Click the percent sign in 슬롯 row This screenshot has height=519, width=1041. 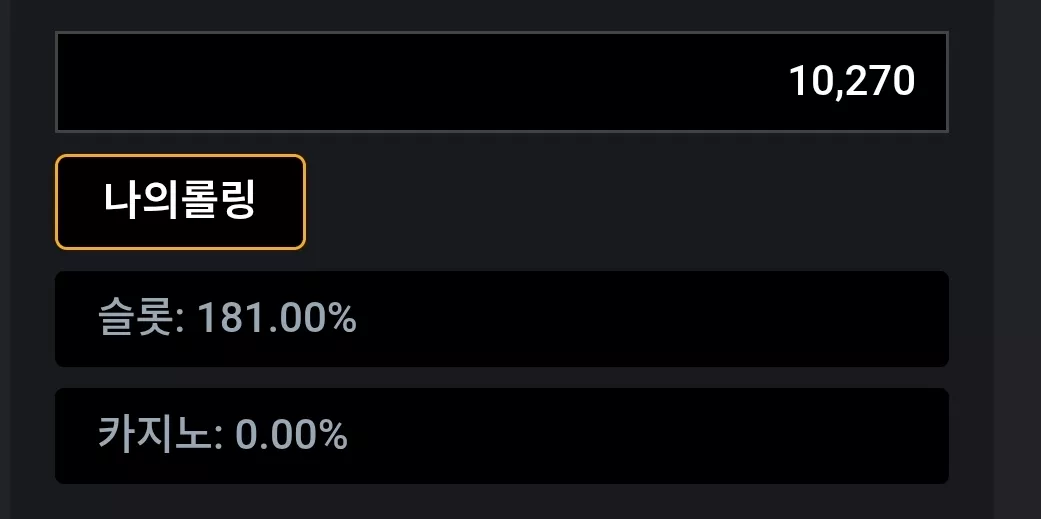coord(343,319)
